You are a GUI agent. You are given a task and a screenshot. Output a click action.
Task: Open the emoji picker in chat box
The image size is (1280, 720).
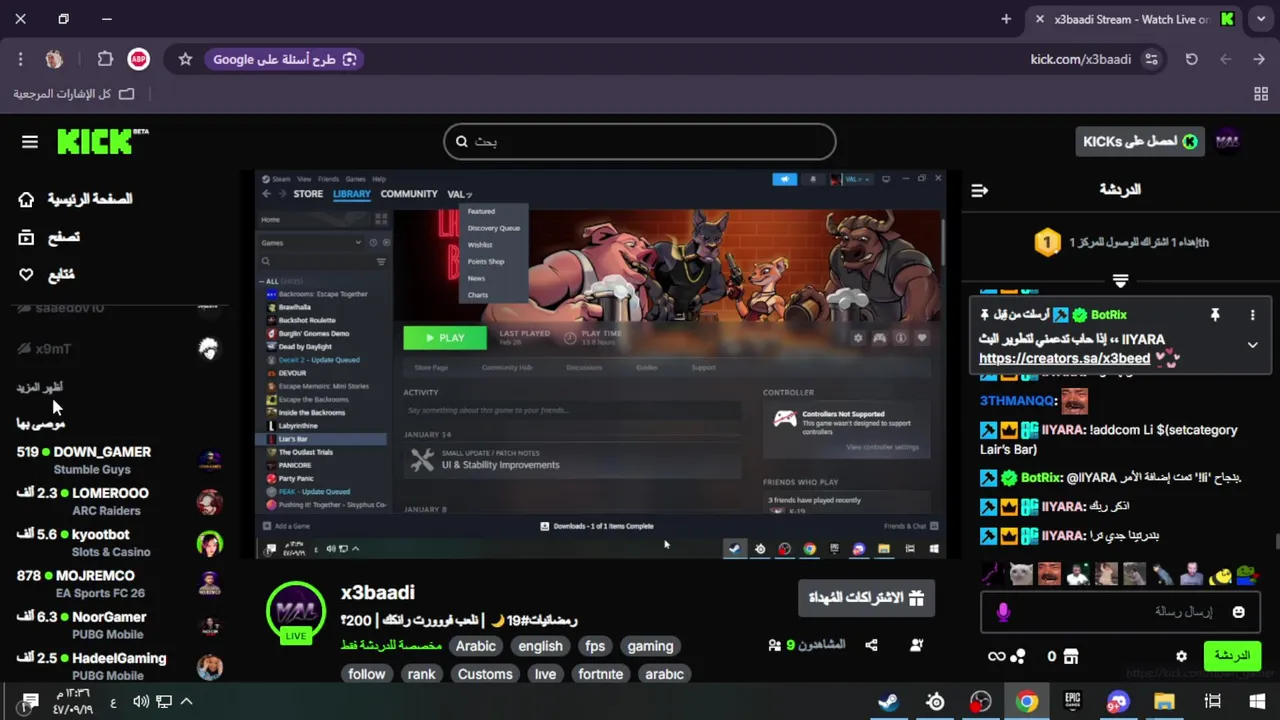pos(1239,612)
